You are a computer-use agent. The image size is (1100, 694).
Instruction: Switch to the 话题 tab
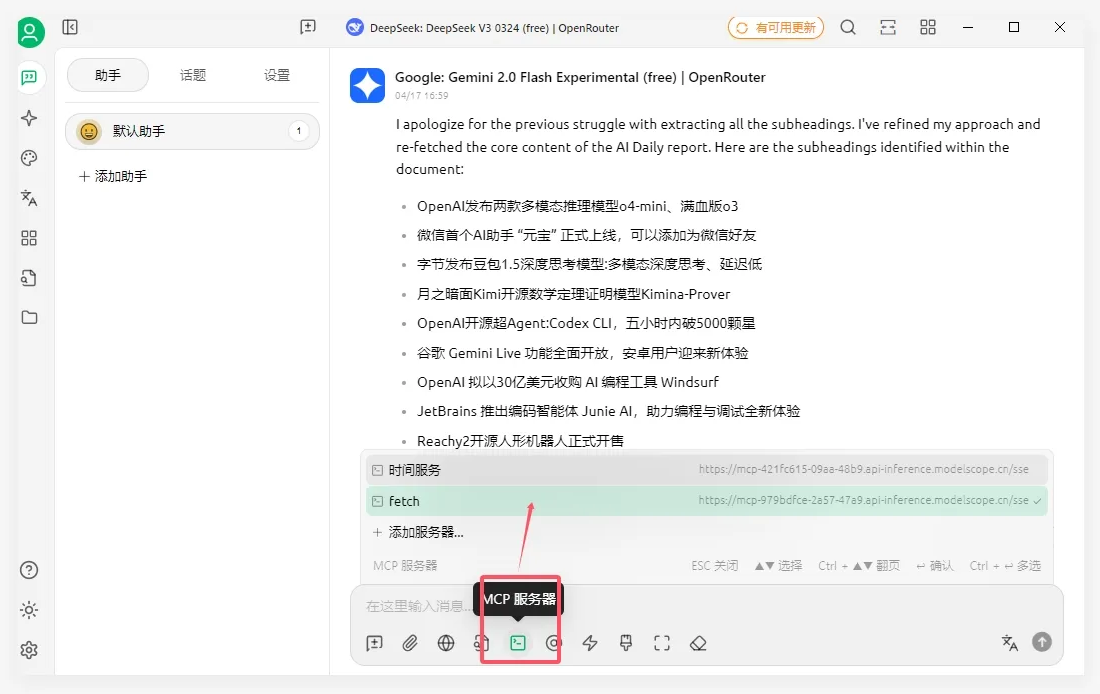pos(193,75)
